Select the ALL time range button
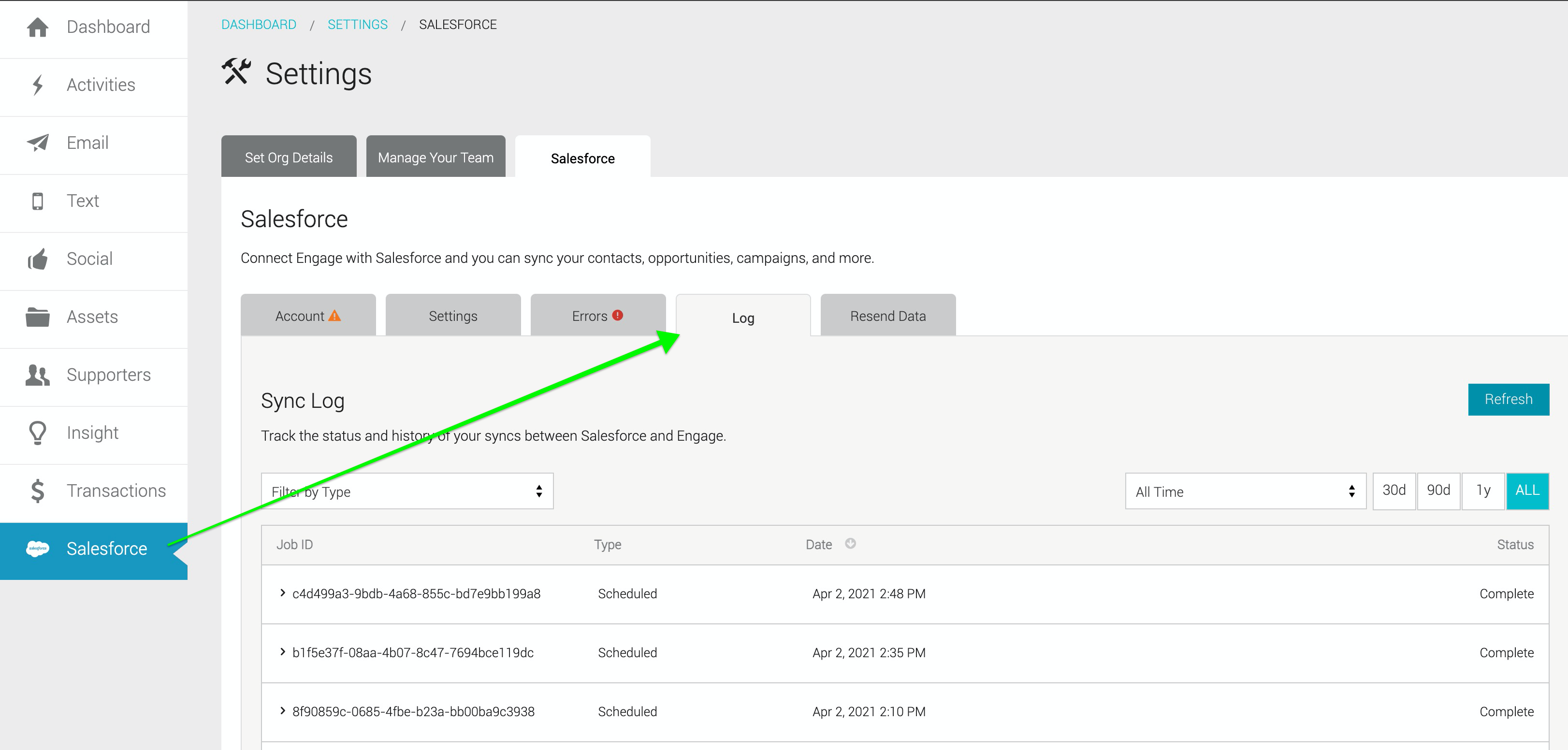Screen dimensions: 1568x750 (x=1527, y=490)
